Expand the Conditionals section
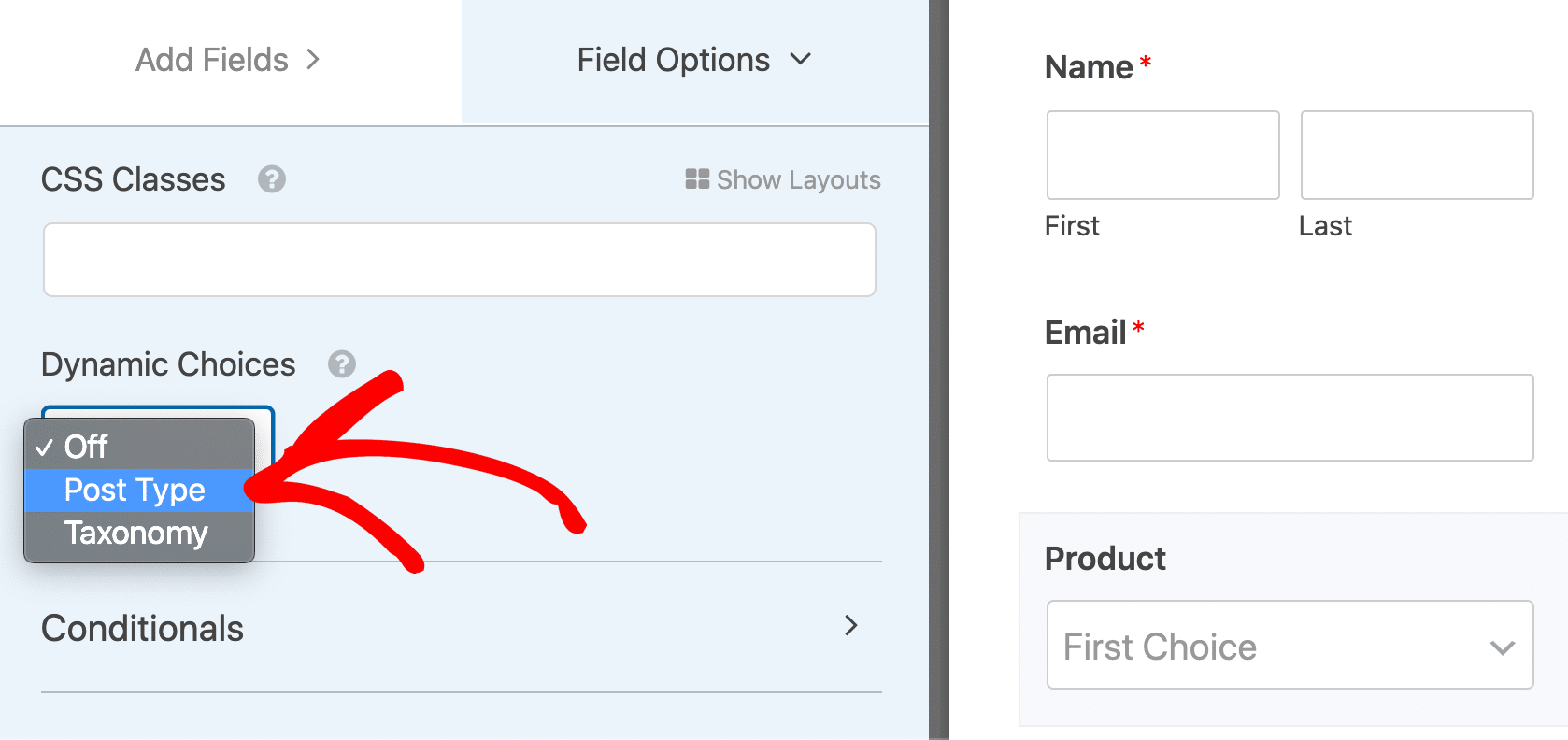 pos(142,628)
